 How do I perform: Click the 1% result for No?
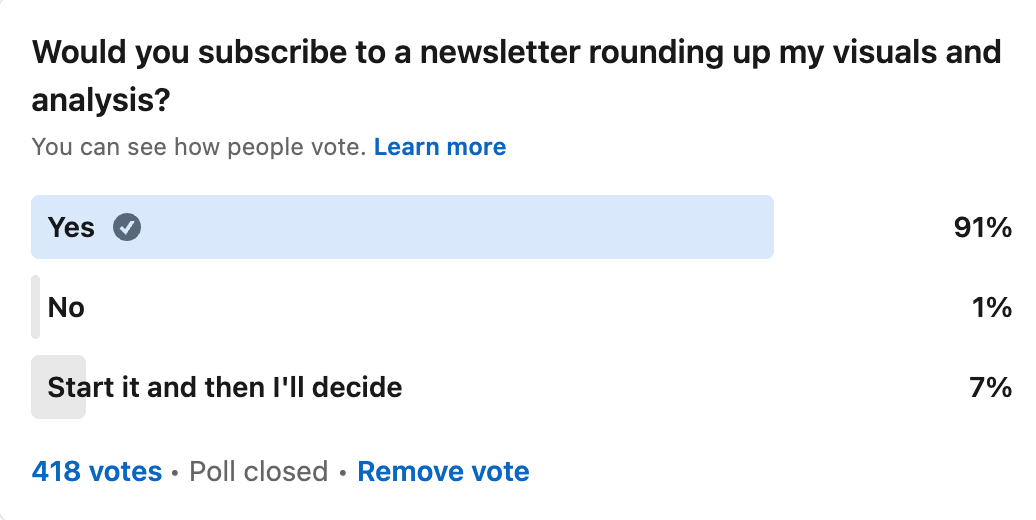[992, 307]
